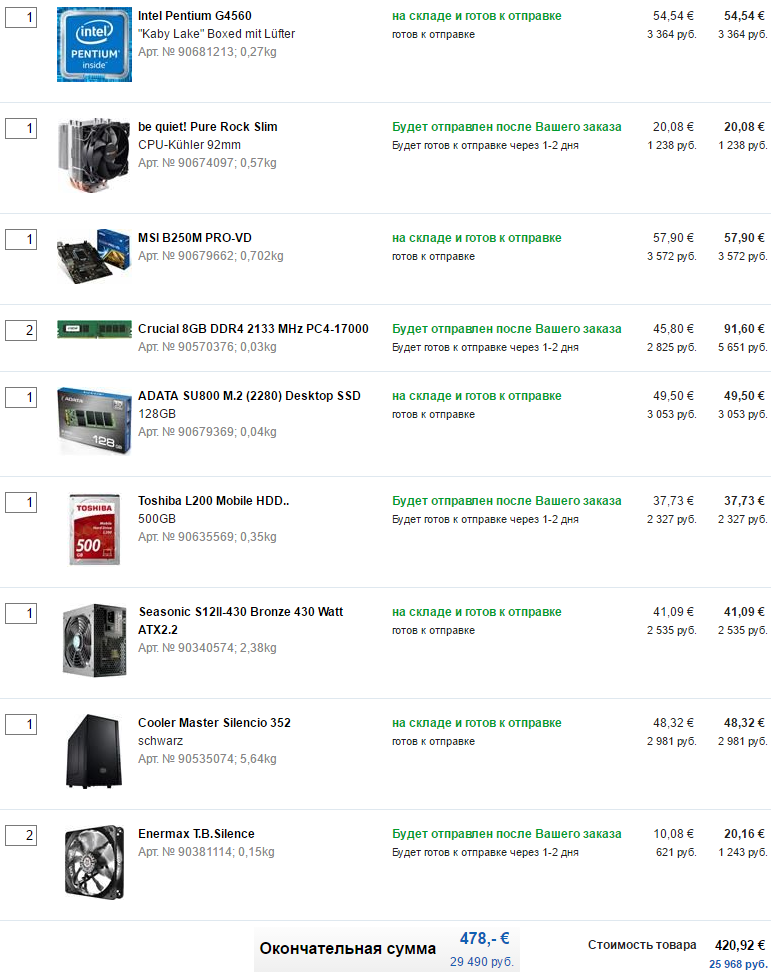This screenshot has width=775, height=977.
Task: Open the Cooler Master Silencio 352 case image
Action: 94,751
